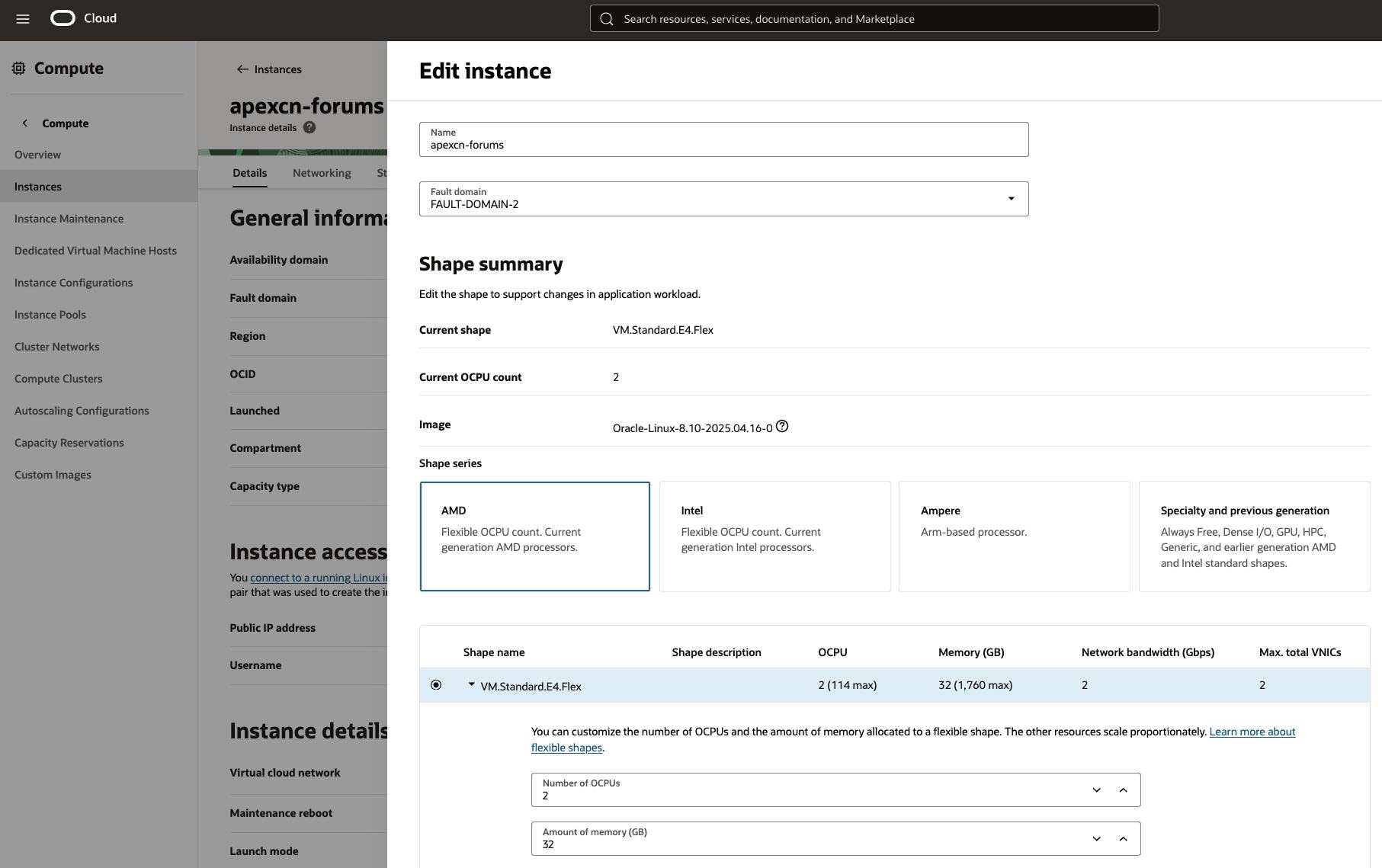The width and height of the screenshot is (1382, 868).
Task: Open Cluster Networks in the sidebar
Action: (x=56, y=347)
